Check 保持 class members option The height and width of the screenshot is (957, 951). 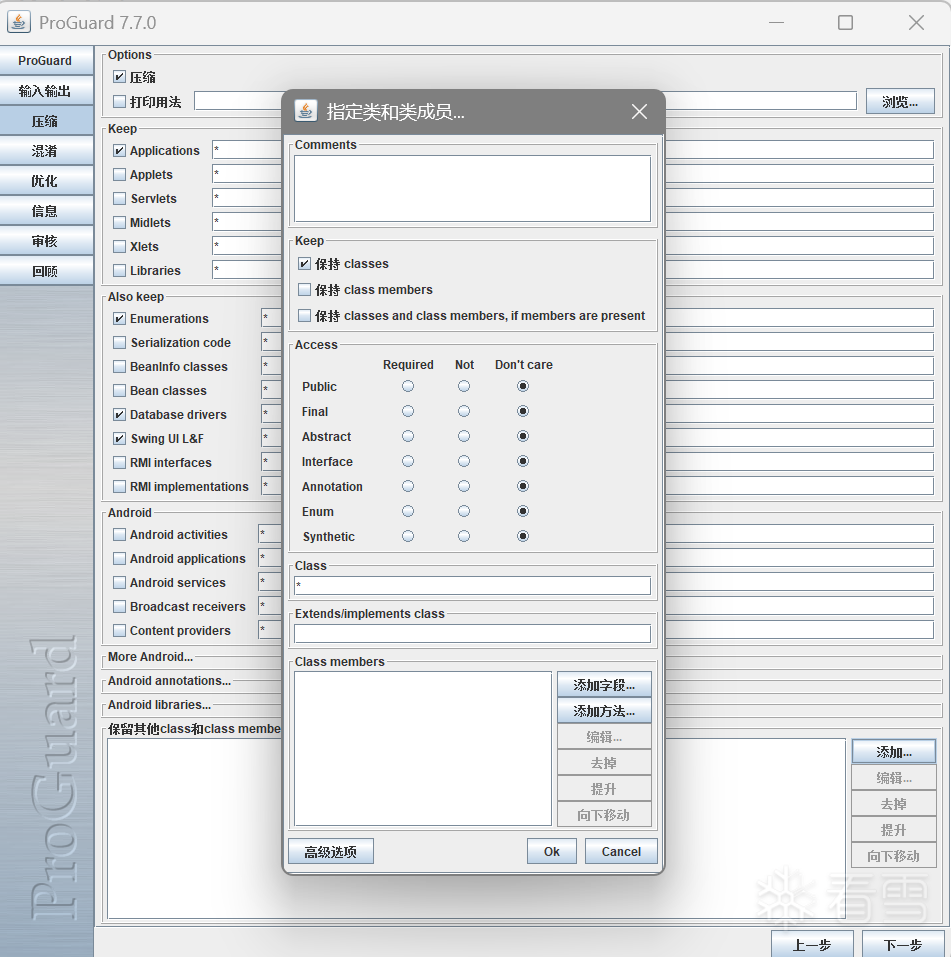[x=304, y=289]
